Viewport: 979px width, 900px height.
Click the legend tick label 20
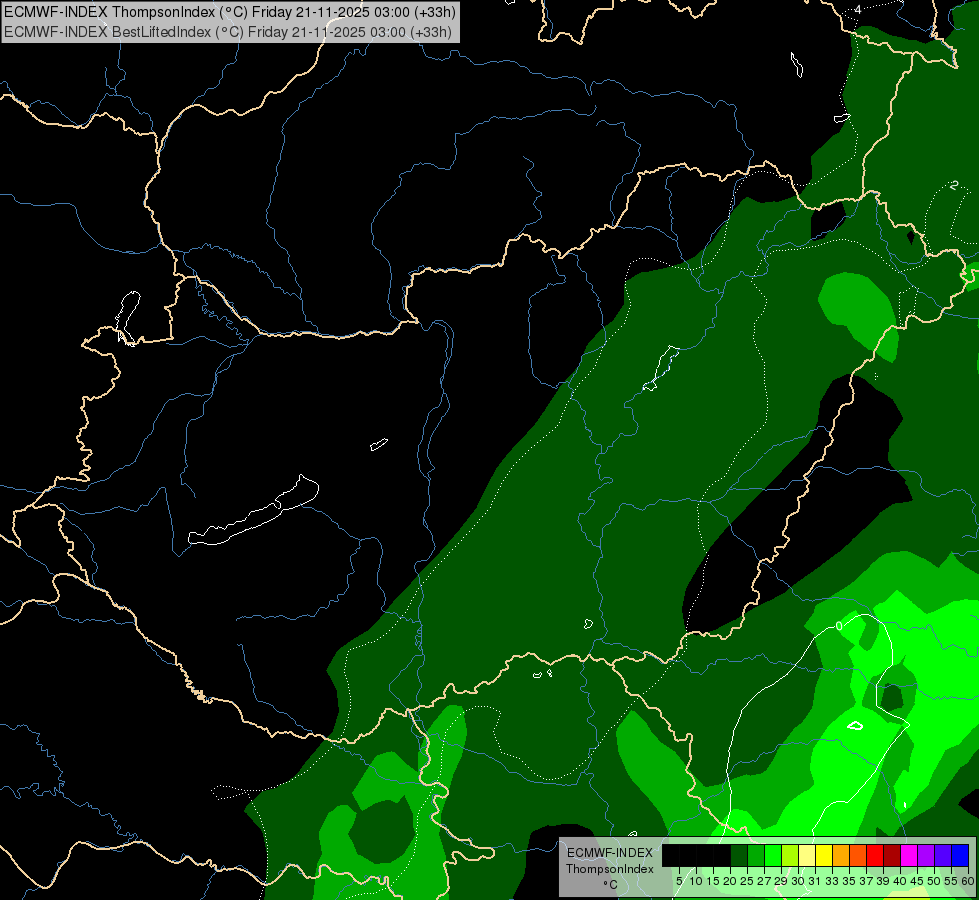(x=731, y=881)
